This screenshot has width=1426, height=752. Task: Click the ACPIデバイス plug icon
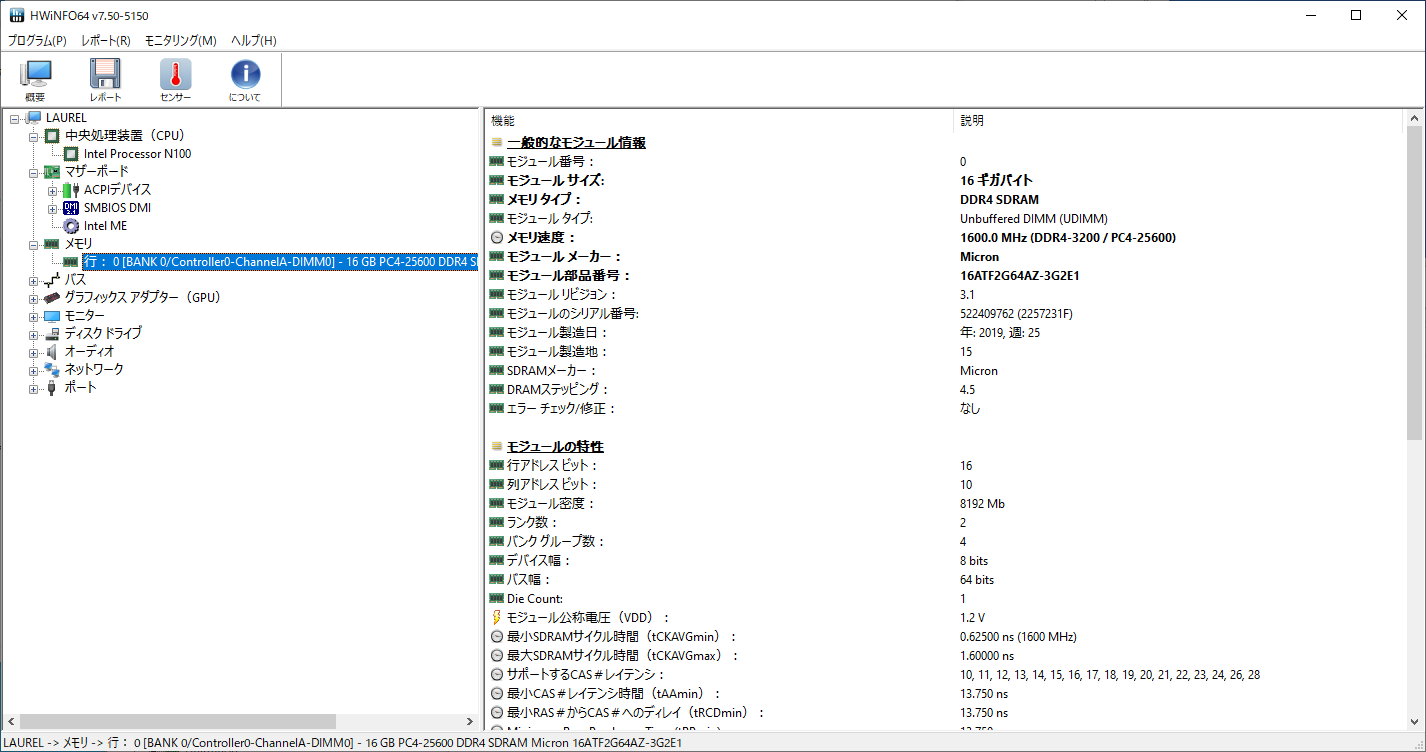71,190
